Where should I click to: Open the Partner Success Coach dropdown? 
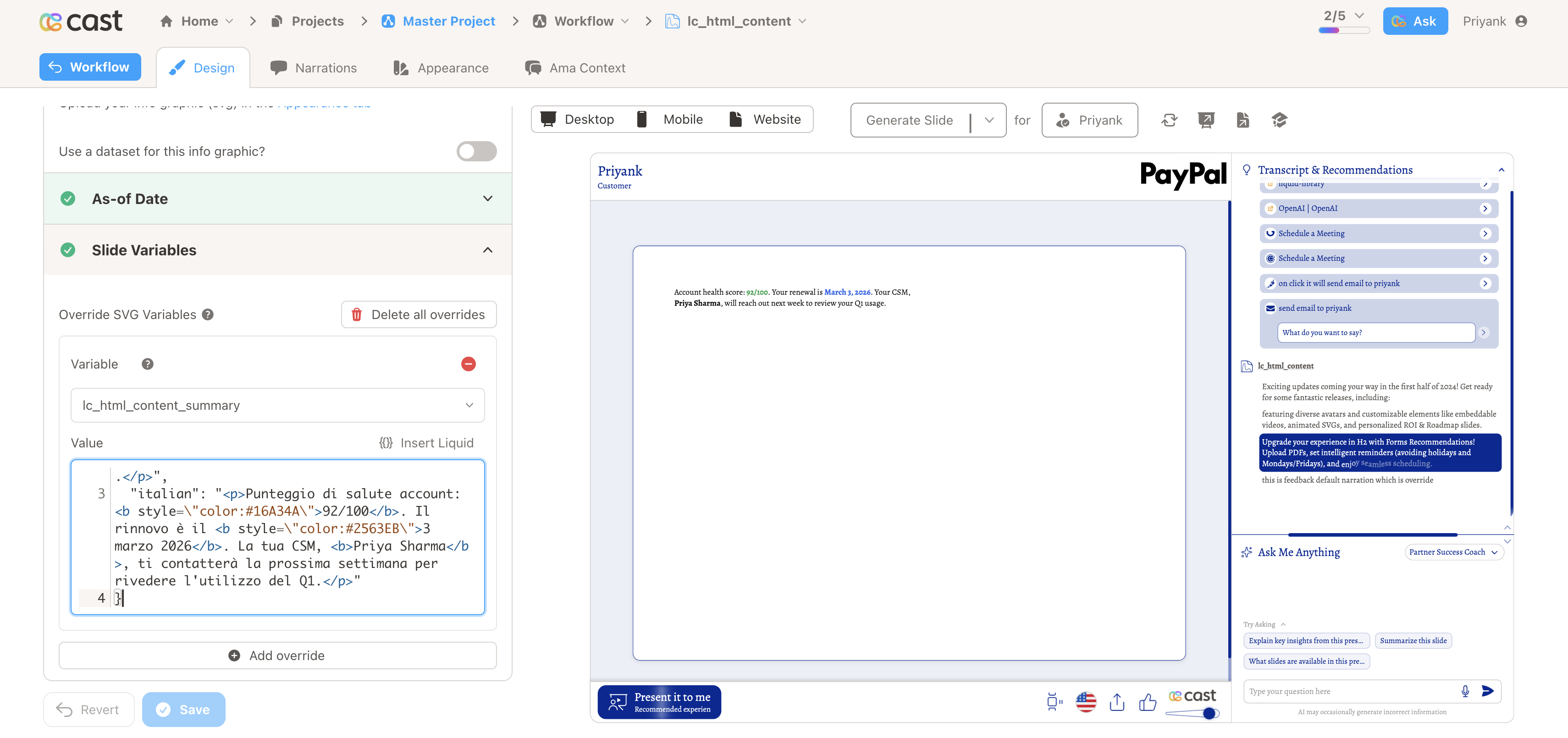point(1453,552)
